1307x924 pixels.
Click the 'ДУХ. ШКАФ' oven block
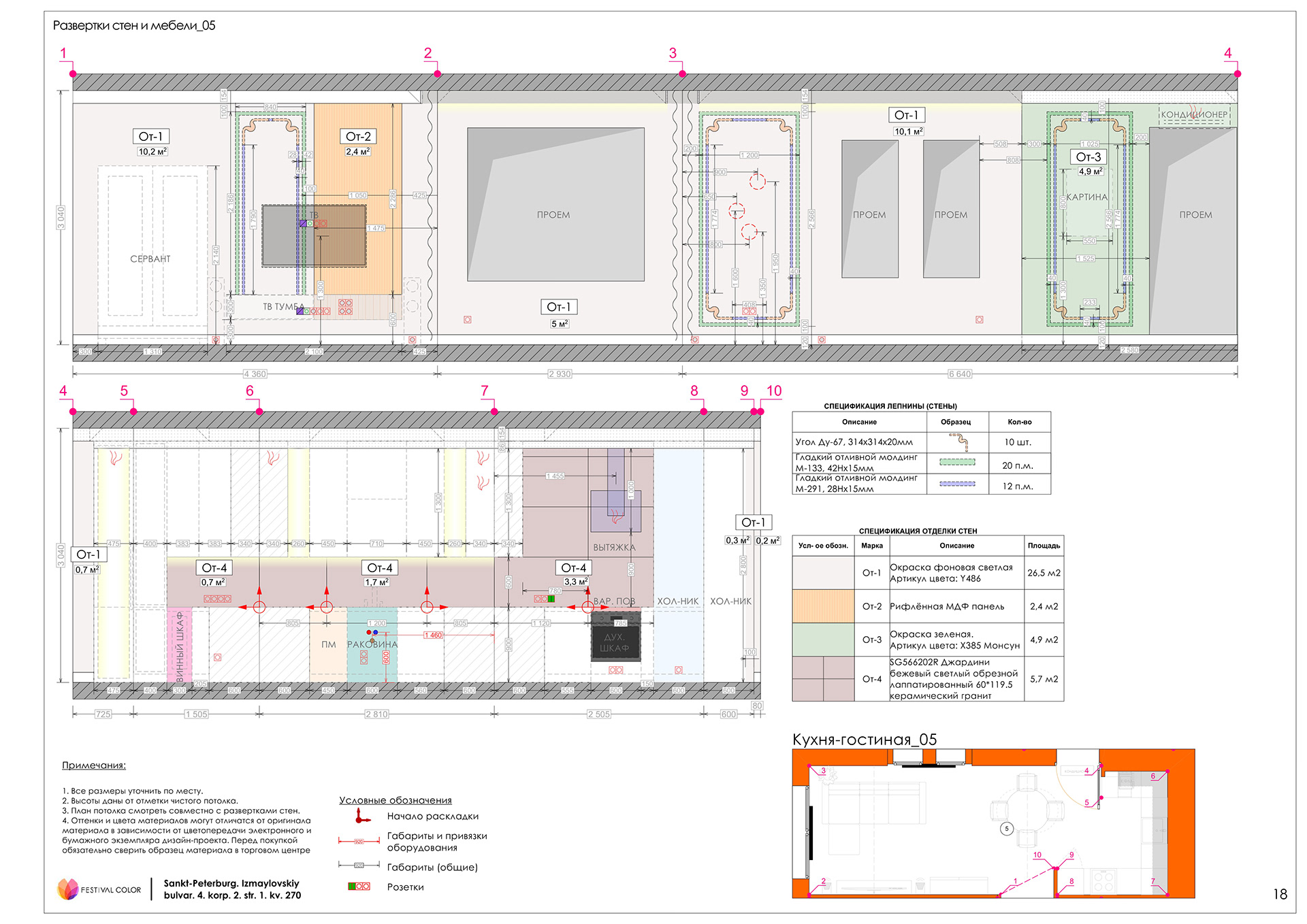615,636
